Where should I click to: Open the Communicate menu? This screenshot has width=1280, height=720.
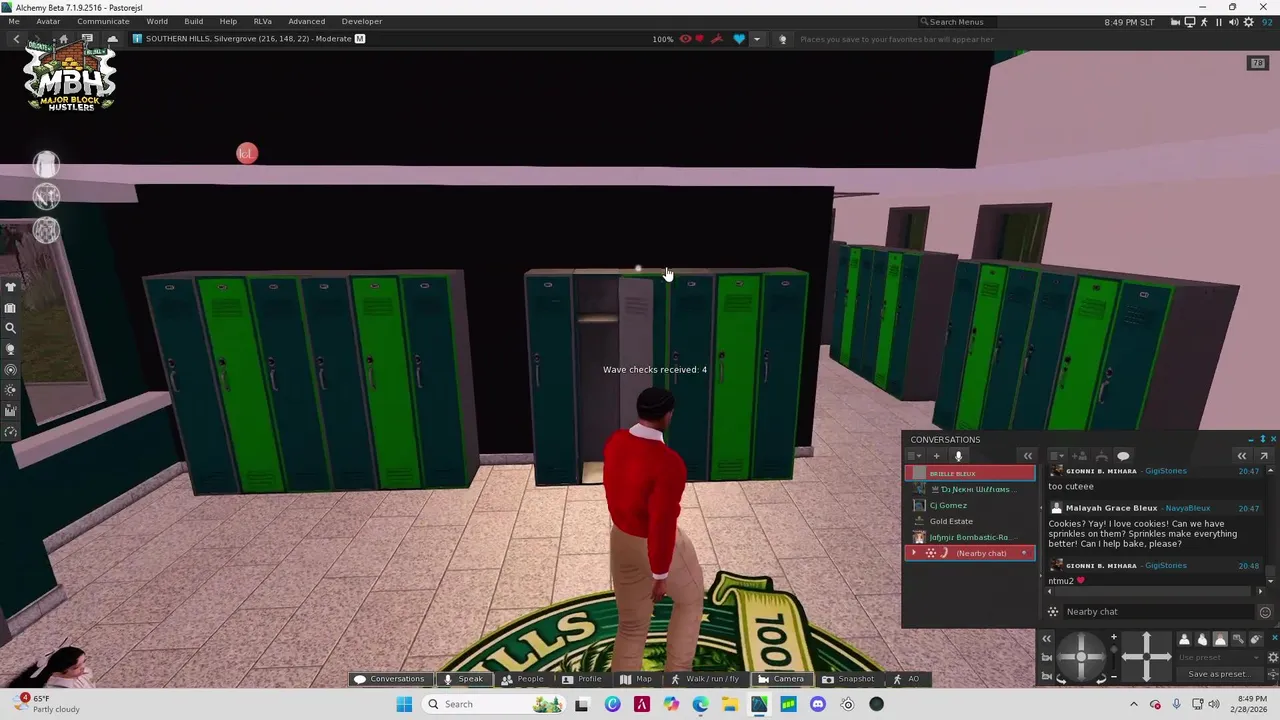coord(103,21)
